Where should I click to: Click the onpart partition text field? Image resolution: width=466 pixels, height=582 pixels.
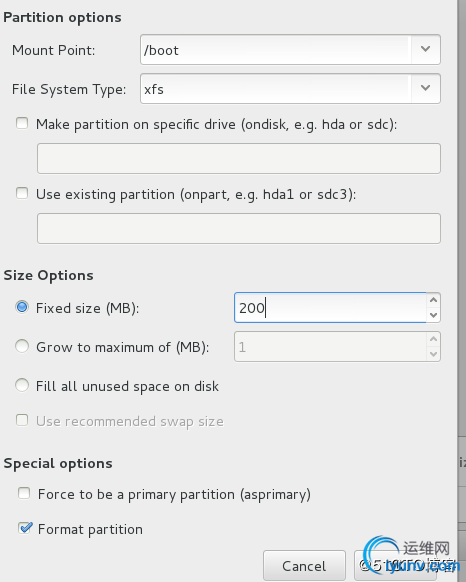point(239,229)
